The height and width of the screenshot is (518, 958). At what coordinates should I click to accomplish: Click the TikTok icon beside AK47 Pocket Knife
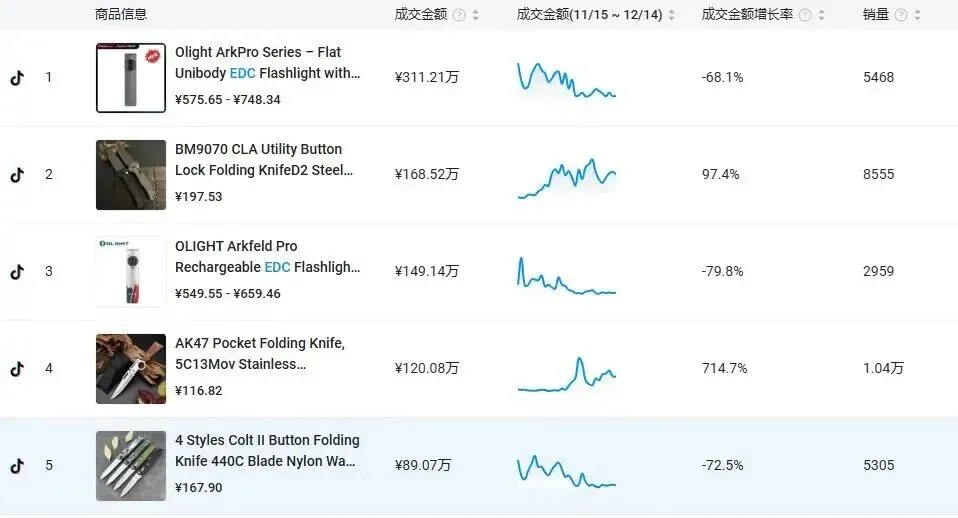[x=16, y=369]
